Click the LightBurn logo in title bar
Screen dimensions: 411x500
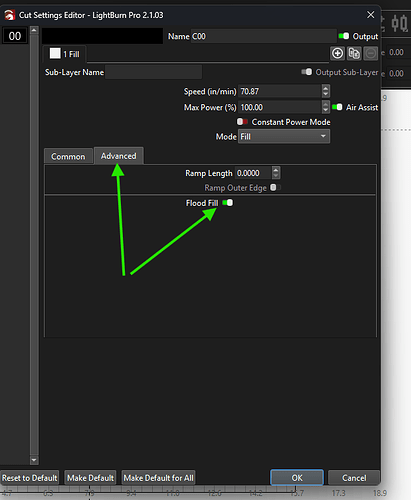[9, 15]
